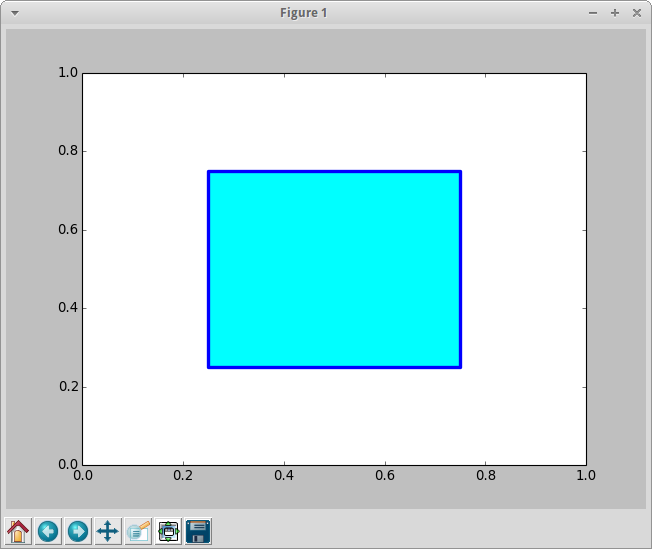Activate the Pan axes tool
This screenshot has width=652, height=549.
pyautogui.click(x=108, y=531)
